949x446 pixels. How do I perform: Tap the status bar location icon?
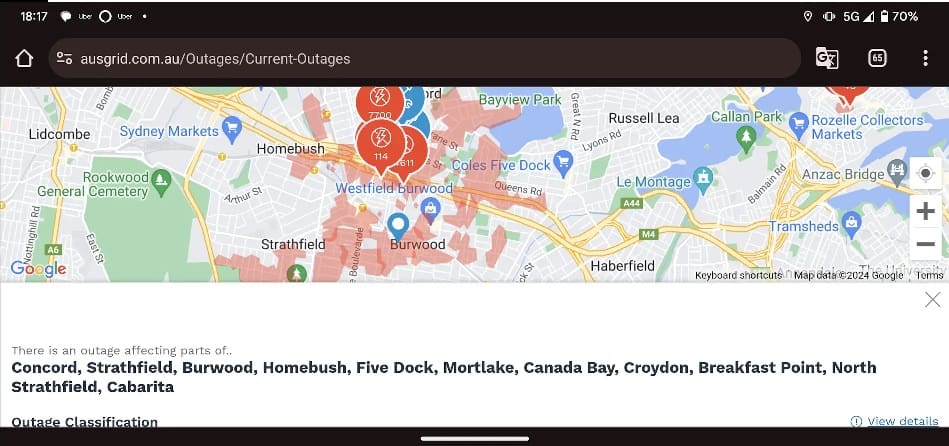[807, 16]
